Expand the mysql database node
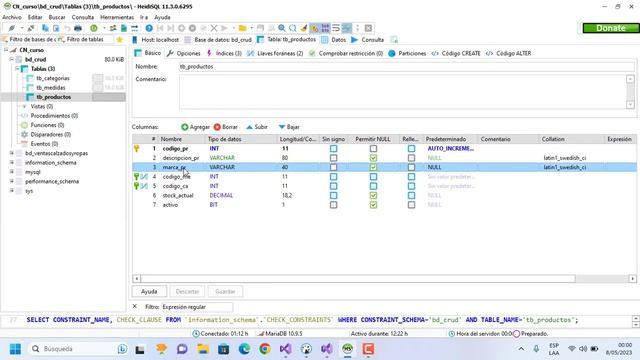This screenshot has width=640, height=360. pyautogui.click(x=12, y=172)
